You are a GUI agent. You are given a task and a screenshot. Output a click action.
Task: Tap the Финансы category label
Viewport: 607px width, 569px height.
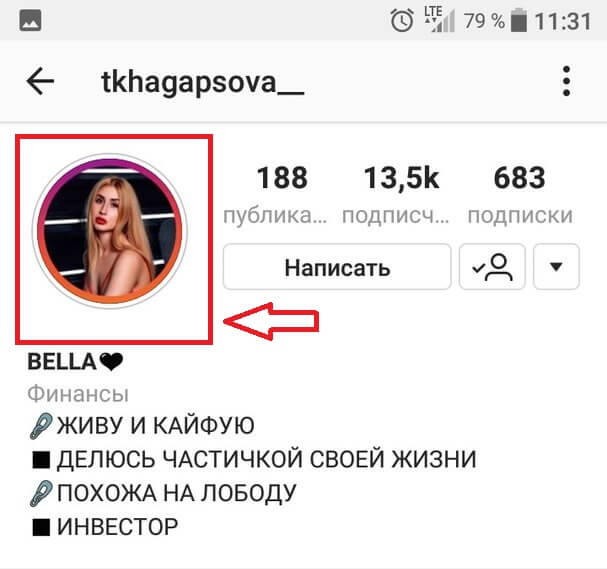(78, 394)
